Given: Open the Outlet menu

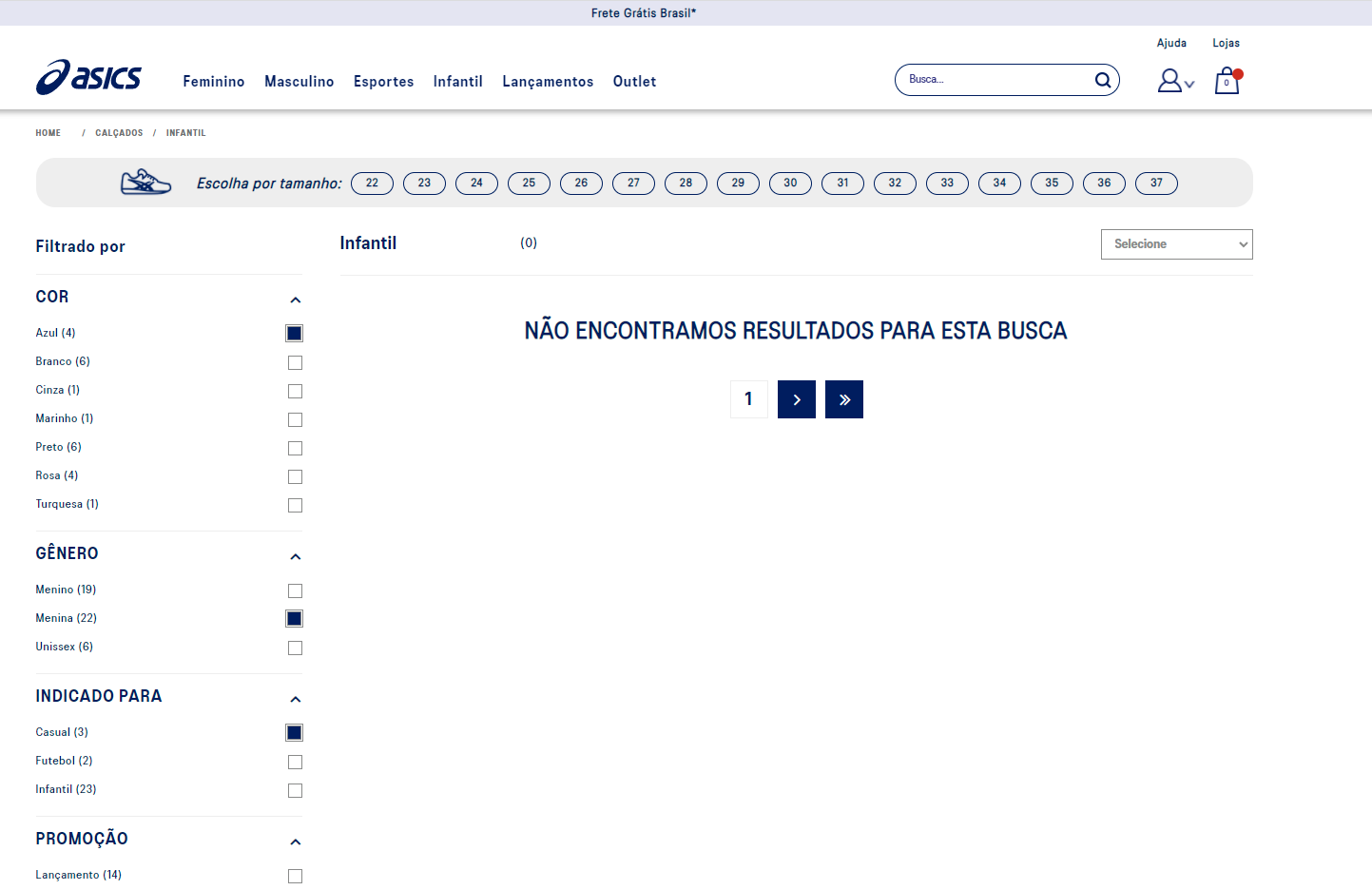Looking at the screenshot, I should point(635,82).
